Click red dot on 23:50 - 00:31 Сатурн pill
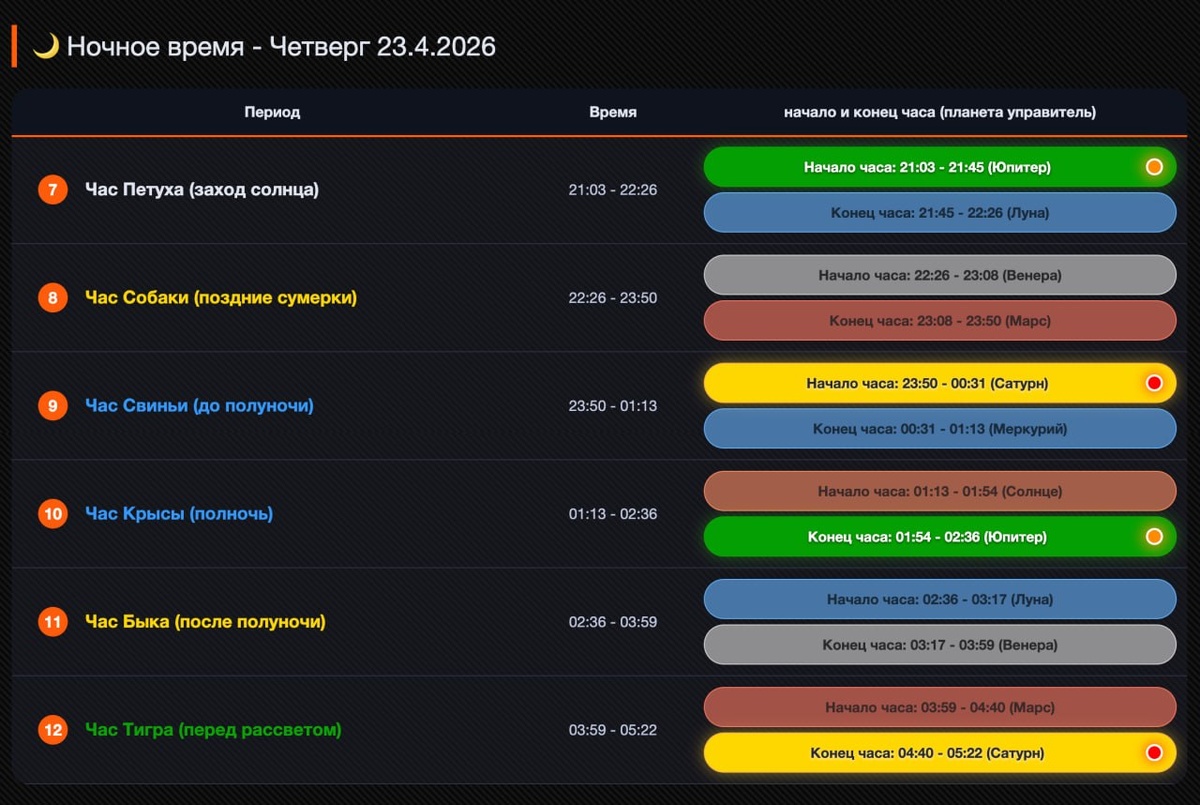The image size is (1200, 805). click(x=1154, y=383)
